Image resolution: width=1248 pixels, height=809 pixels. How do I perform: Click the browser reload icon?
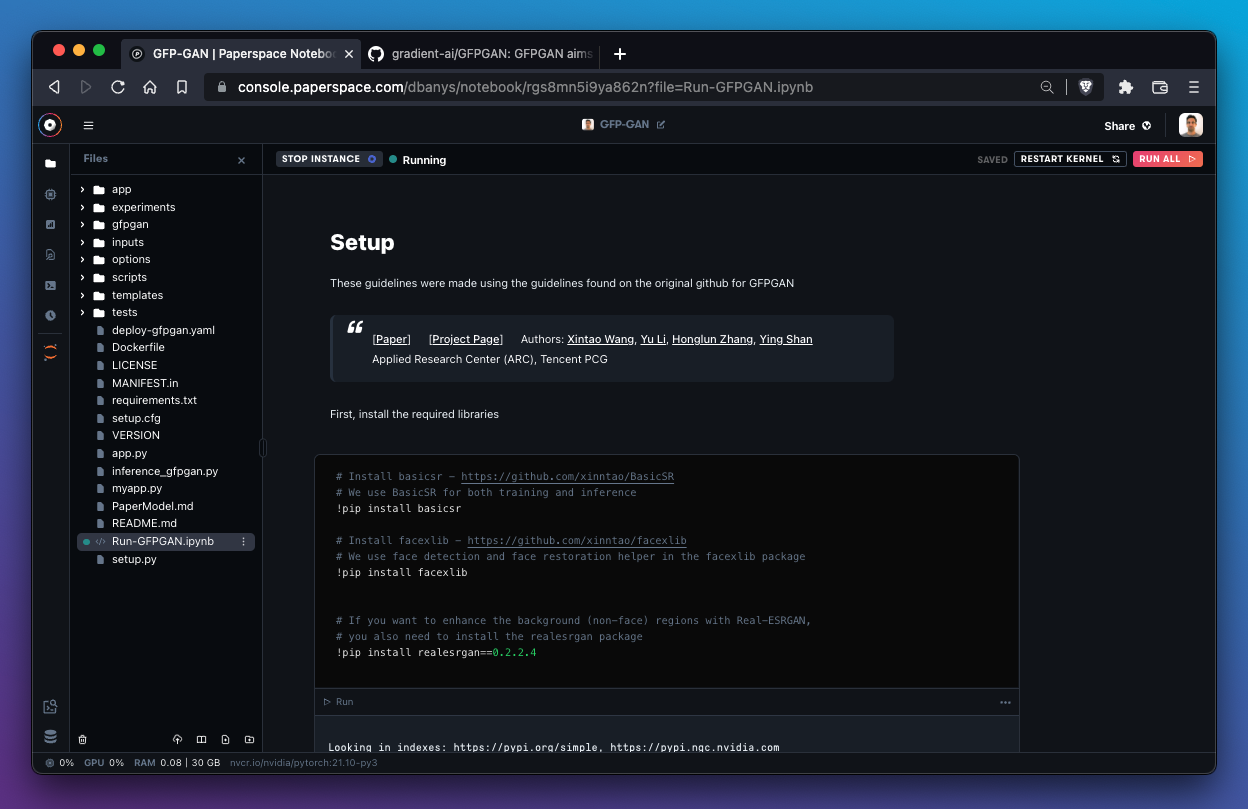(118, 87)
